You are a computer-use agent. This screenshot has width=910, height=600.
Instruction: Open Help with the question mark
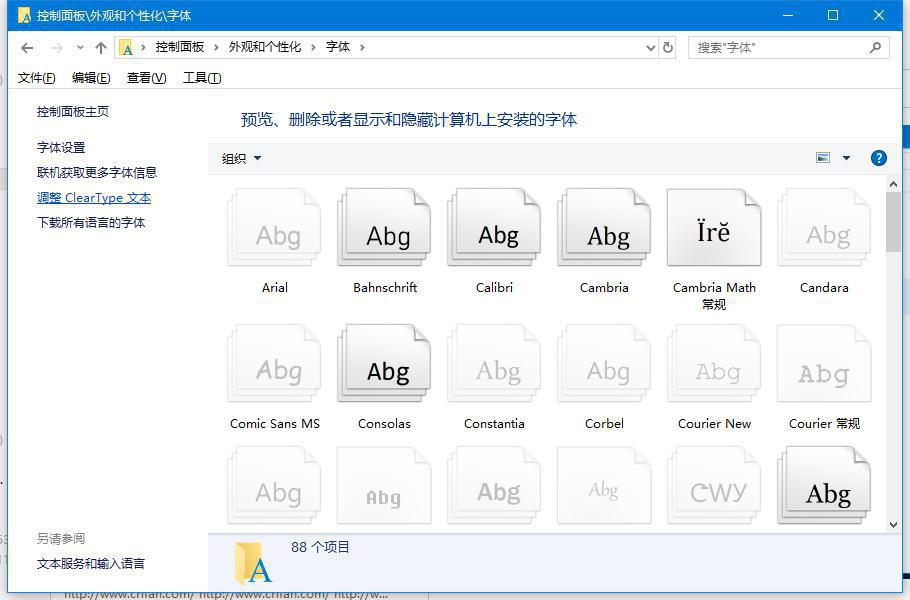(x=879, y=158)
